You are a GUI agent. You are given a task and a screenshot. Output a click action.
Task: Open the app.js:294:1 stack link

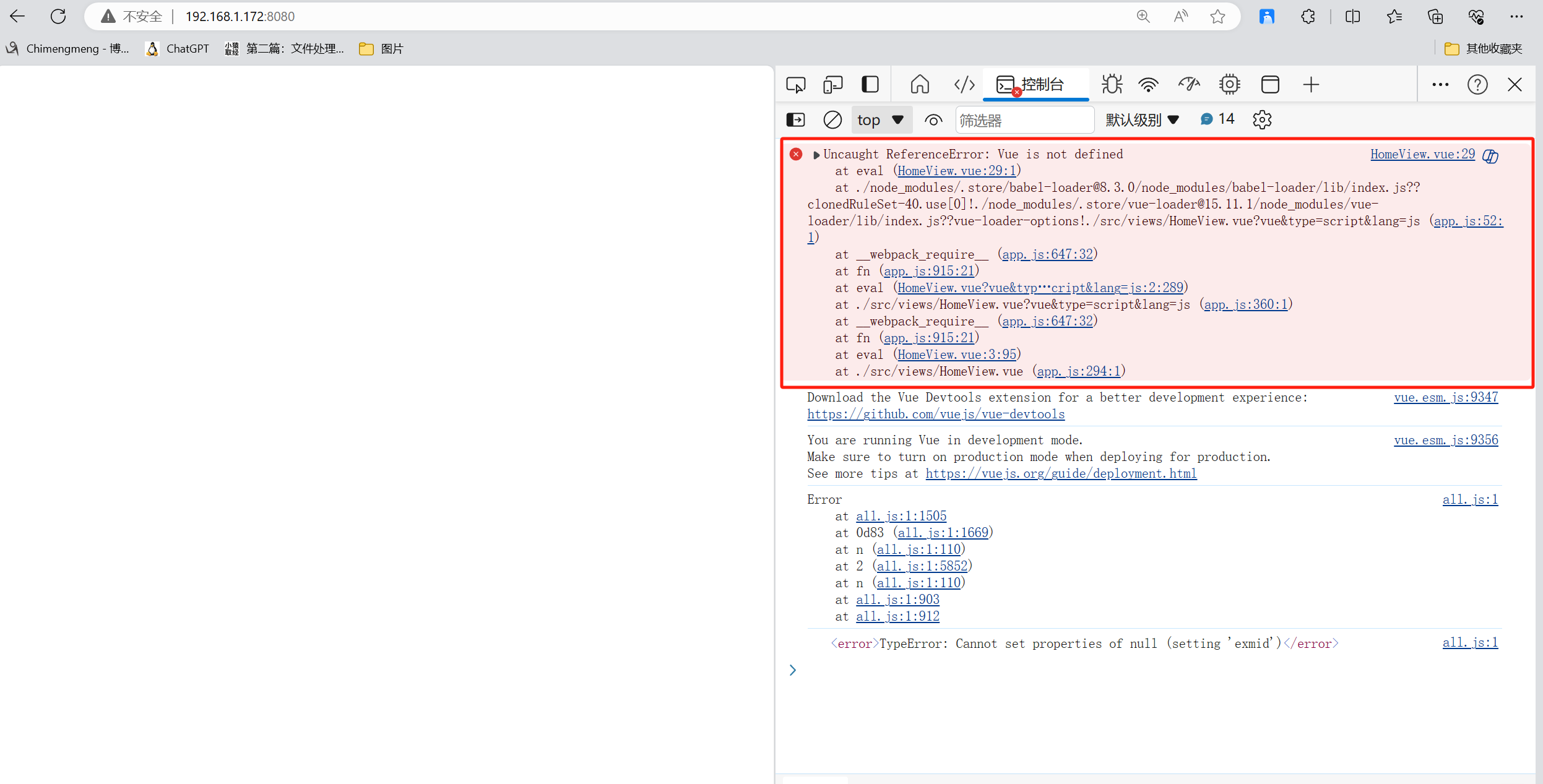point(1079,371)
